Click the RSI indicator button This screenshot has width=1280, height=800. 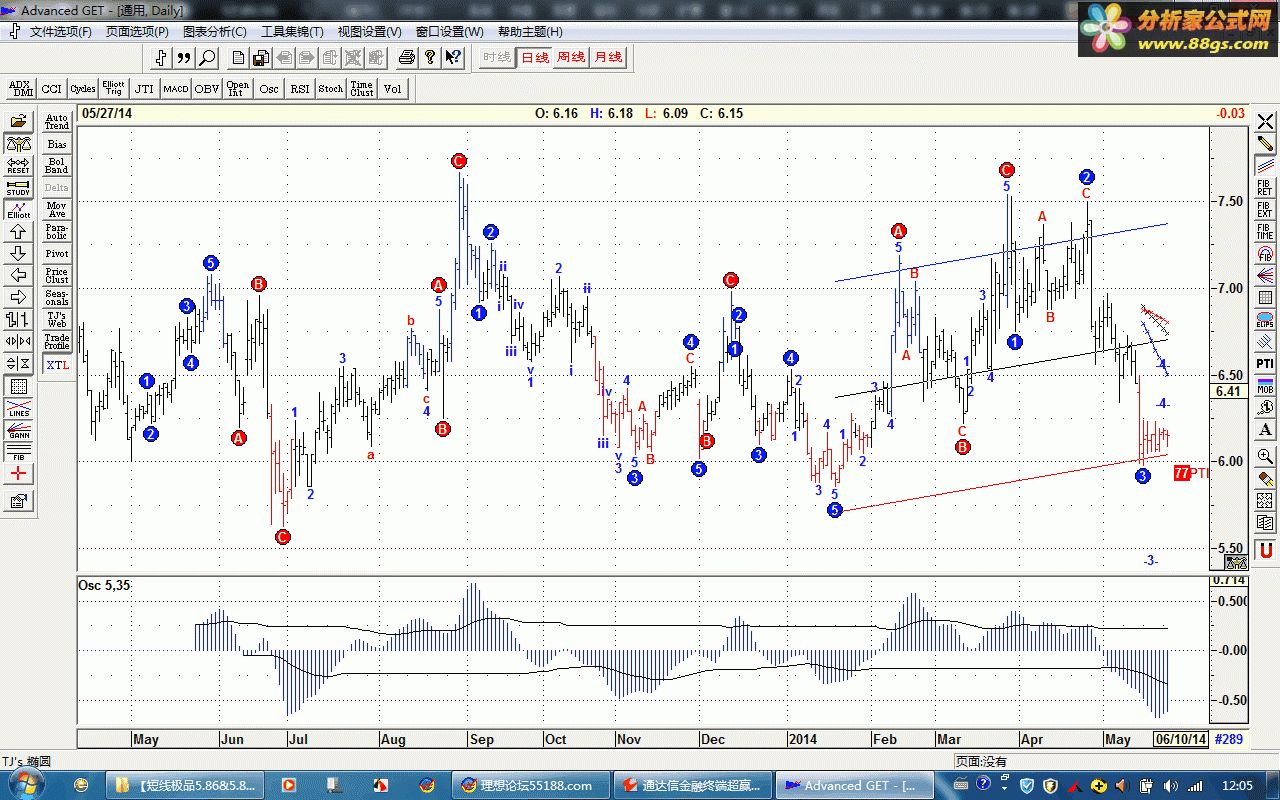[300, 89]
